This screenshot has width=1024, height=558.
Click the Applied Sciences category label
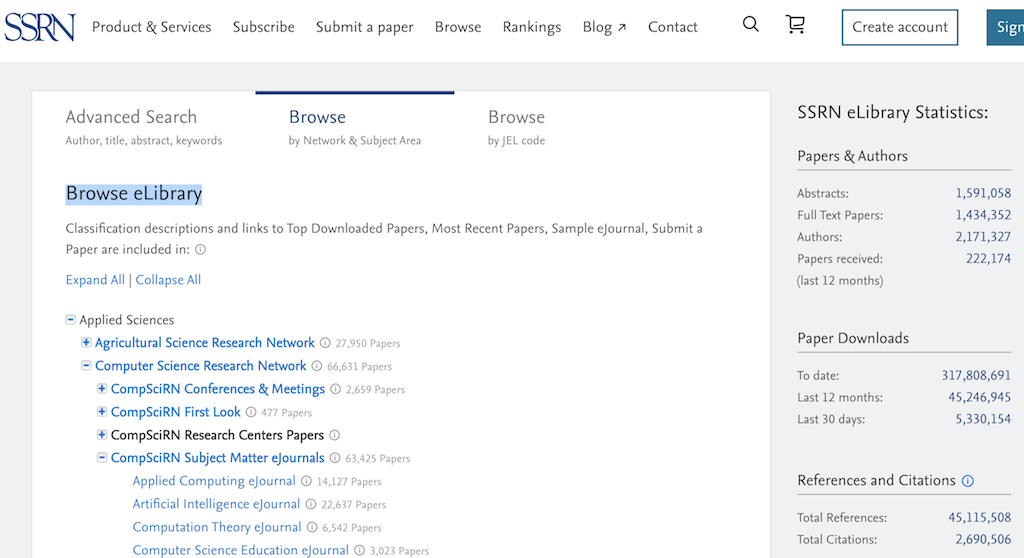(x=127, y=320)
